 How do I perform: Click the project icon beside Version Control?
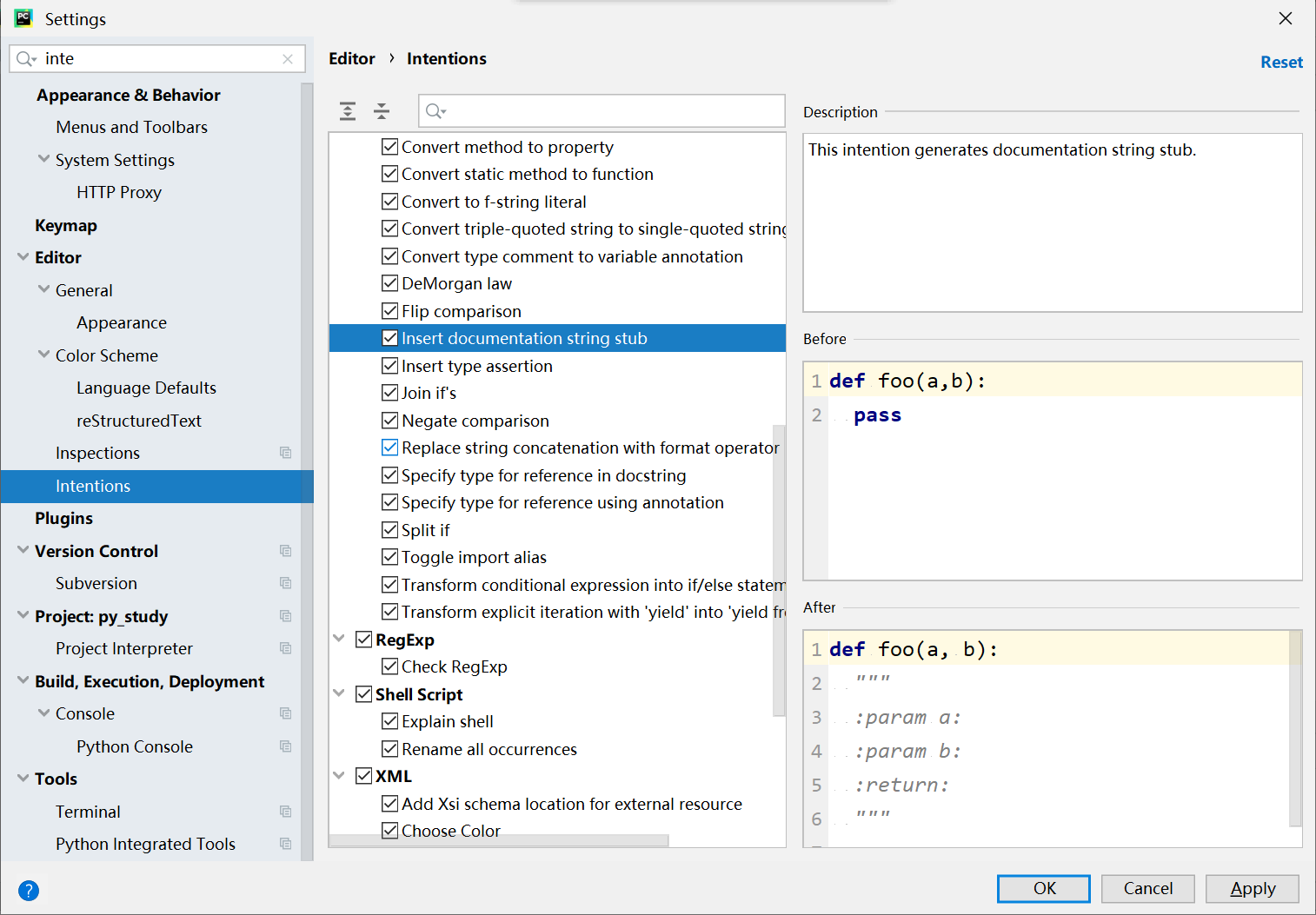coord(285,550)
